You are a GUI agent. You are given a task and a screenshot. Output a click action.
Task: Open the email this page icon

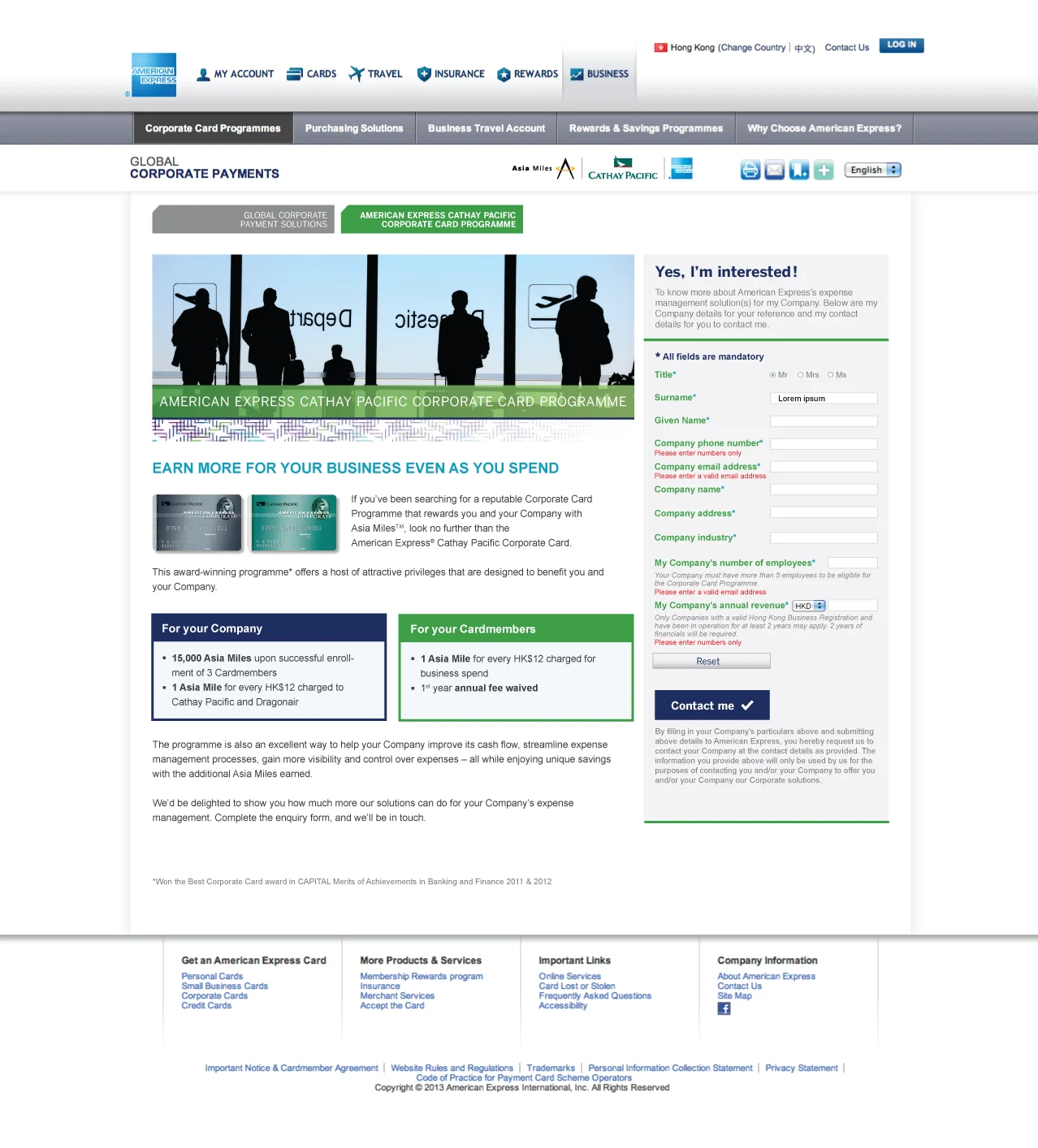[774, 170]
